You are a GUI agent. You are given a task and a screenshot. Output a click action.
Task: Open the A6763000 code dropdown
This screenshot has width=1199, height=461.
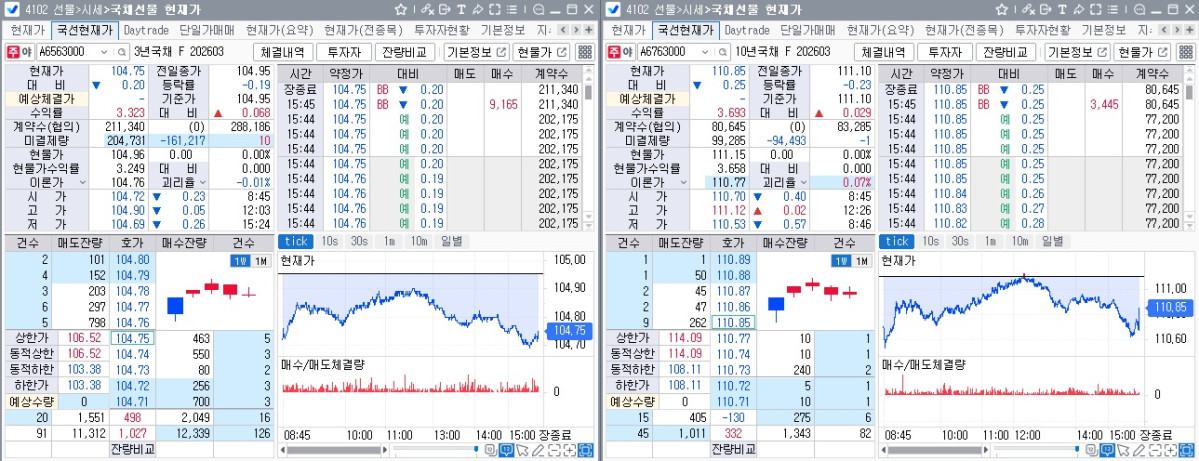pos(705,52)
